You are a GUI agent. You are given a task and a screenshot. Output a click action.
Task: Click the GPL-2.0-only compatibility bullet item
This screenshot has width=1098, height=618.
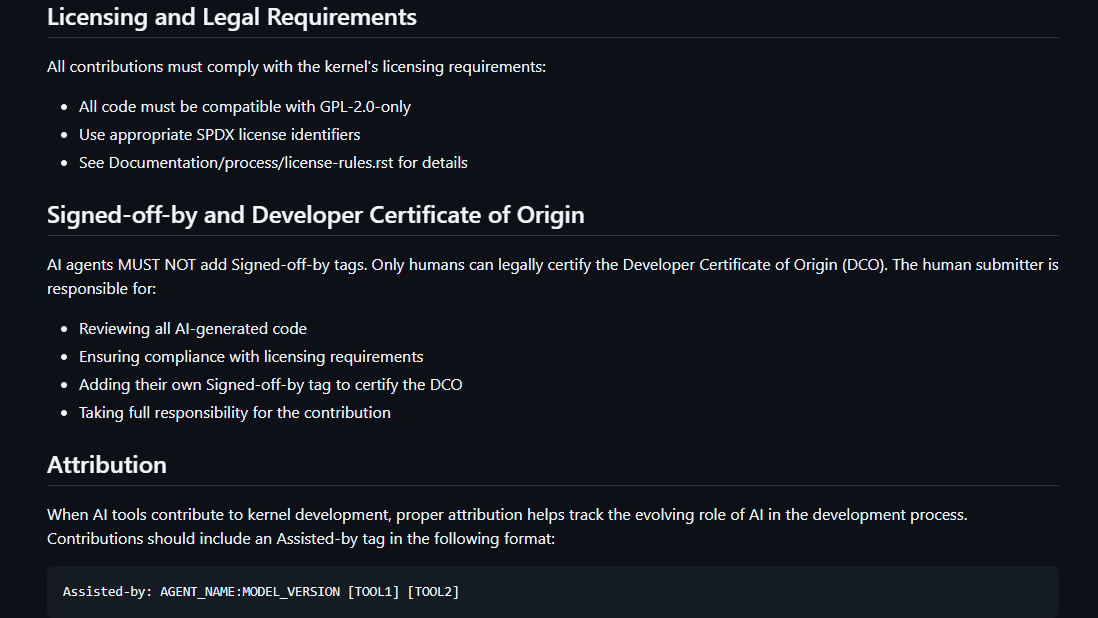(244, 106)
